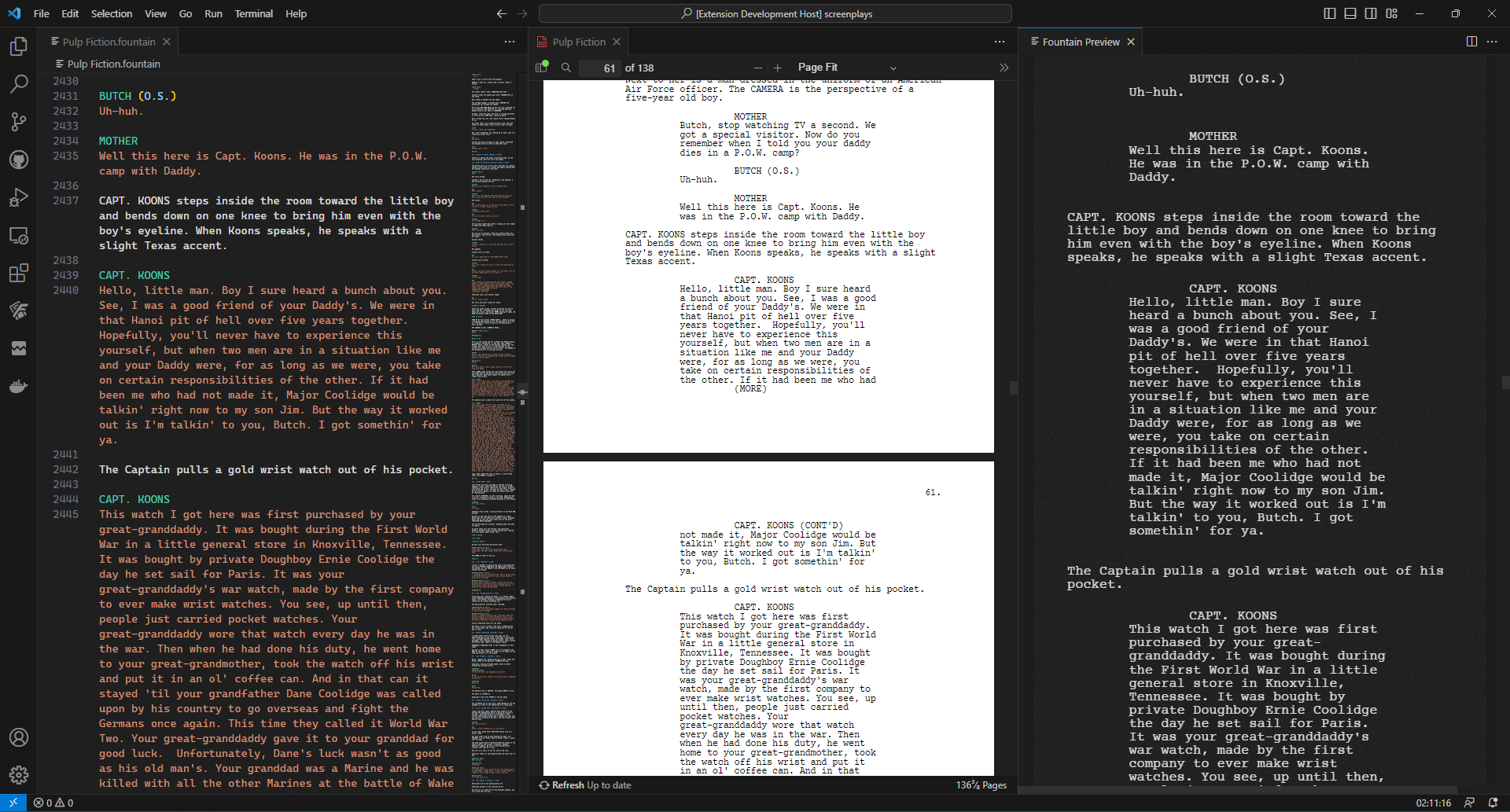Open the Search view in the activity bar
1510x812 pixels.
click(x=19, y=84)
